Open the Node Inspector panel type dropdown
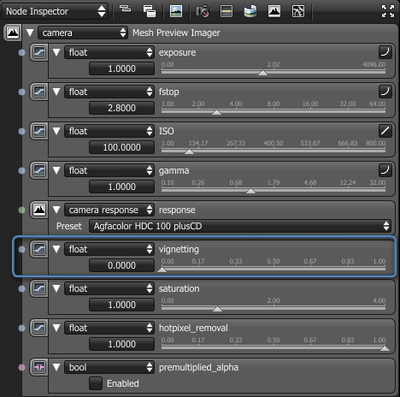This screenshot has width=400, height=397. click(x=55, y=11)
